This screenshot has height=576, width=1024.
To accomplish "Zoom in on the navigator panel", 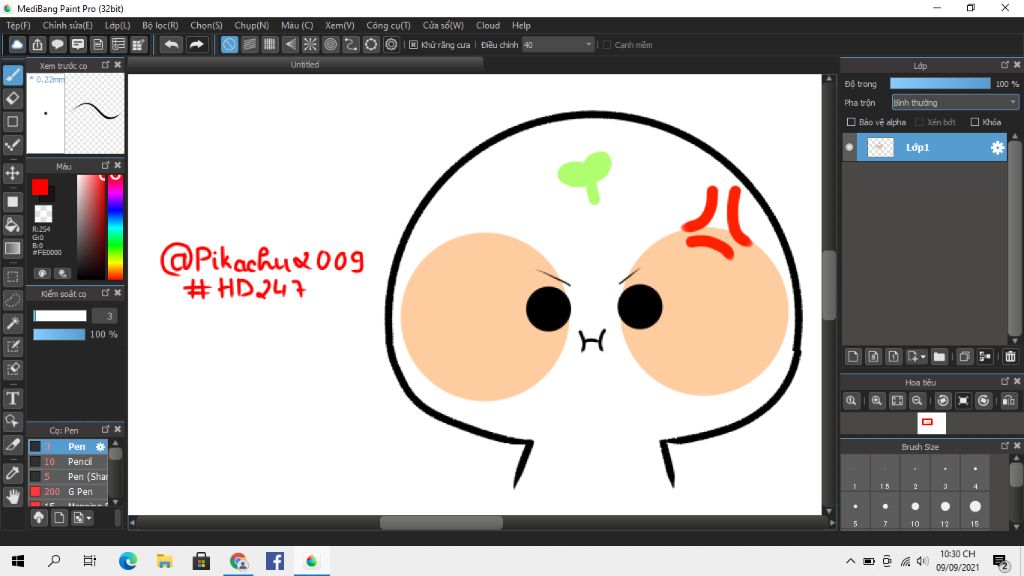I will point(876,400).
